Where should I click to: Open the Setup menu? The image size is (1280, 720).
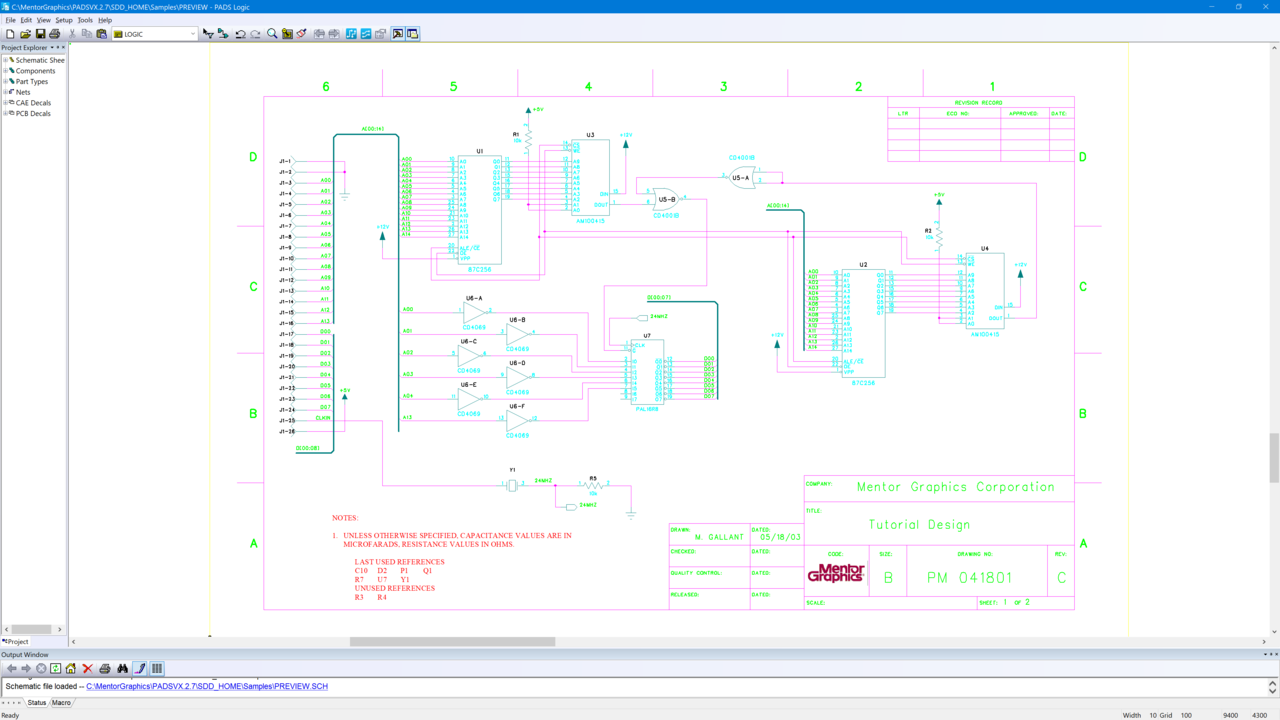(x=64, y=20)
